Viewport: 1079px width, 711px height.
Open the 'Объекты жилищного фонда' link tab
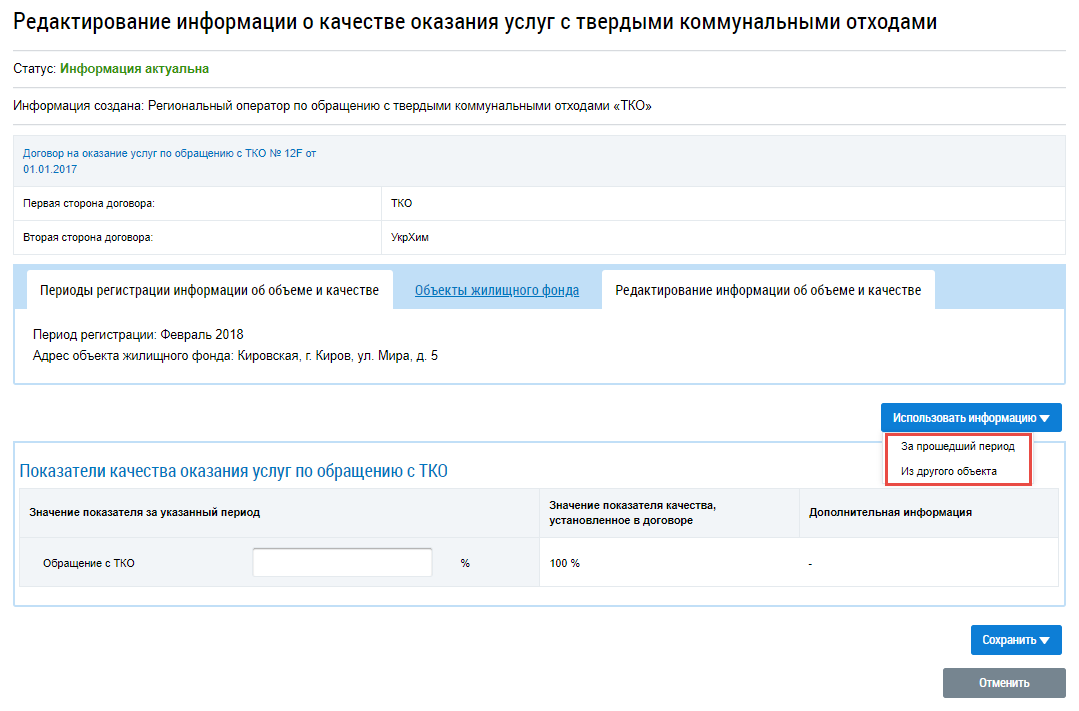pos(497,291)
